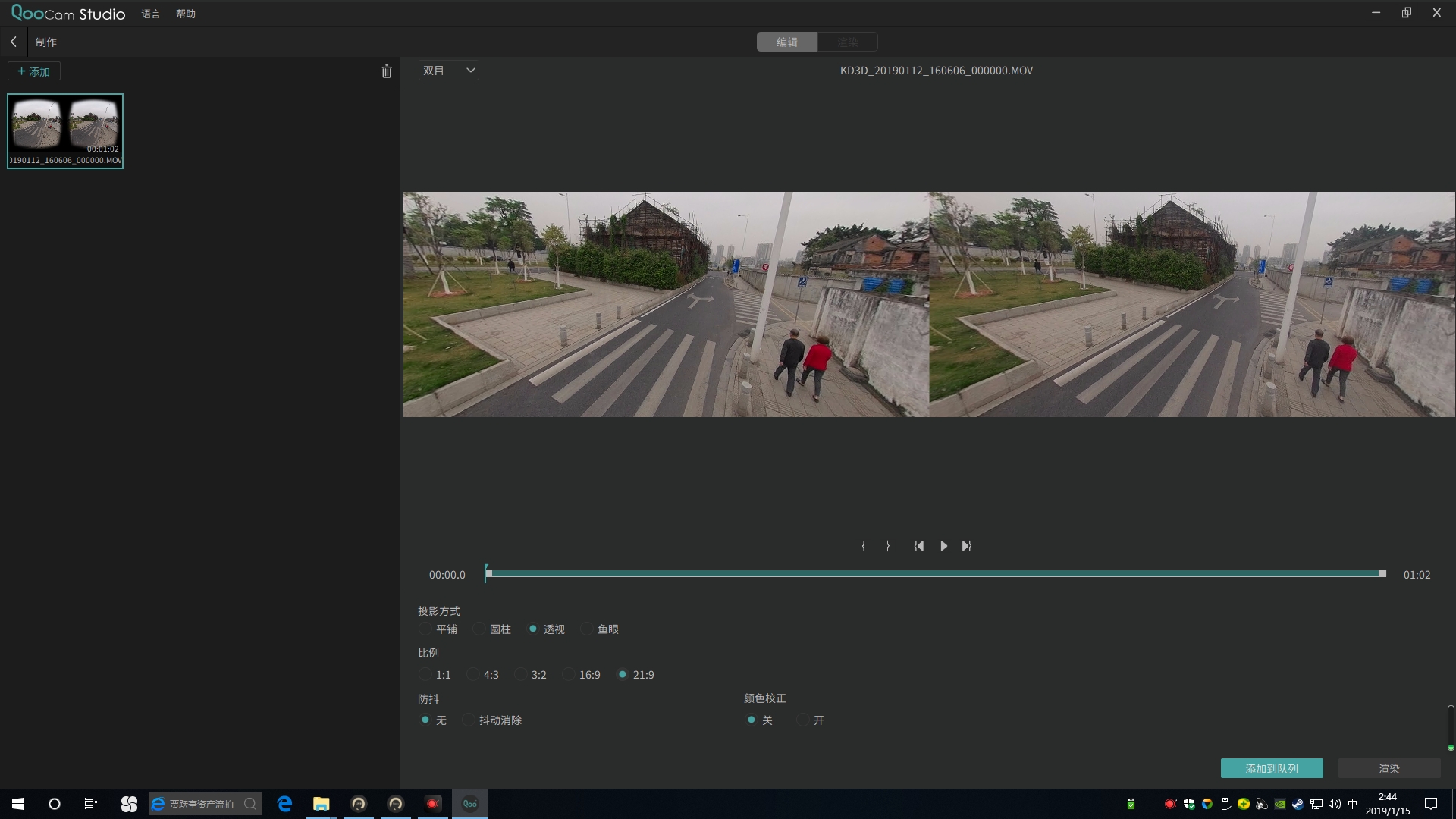Play the video preview
Screen dimensions: 1456x819
pos(943,546)
